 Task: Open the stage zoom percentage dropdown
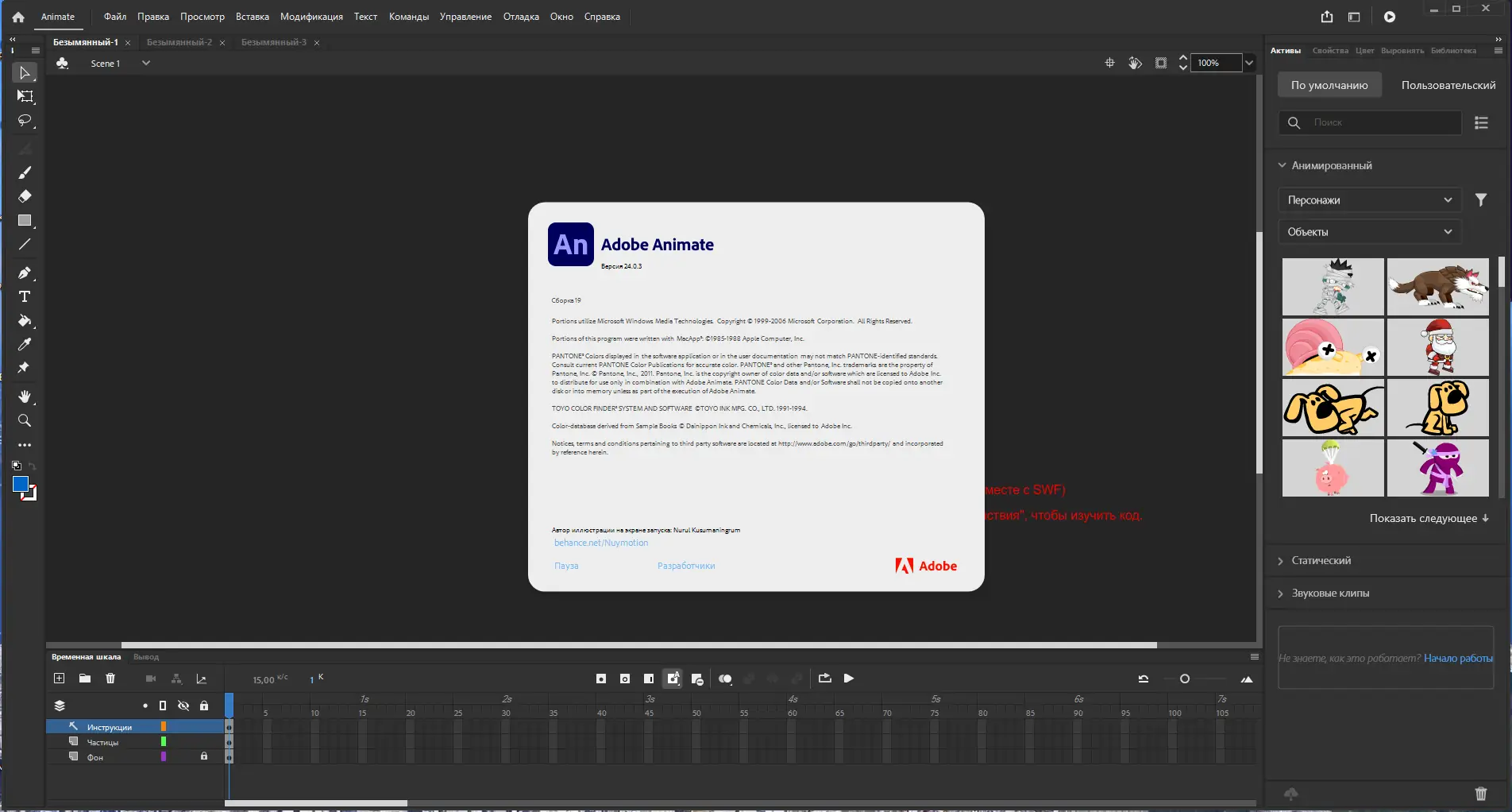point(1249,63)
